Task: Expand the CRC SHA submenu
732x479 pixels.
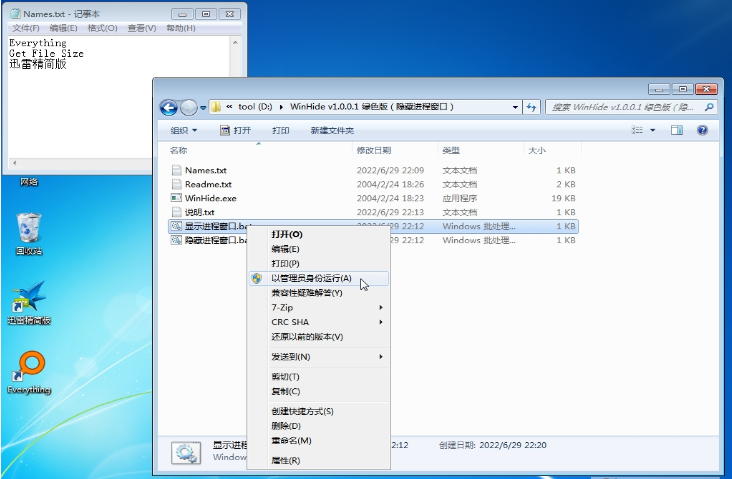Action: point(319,322)
